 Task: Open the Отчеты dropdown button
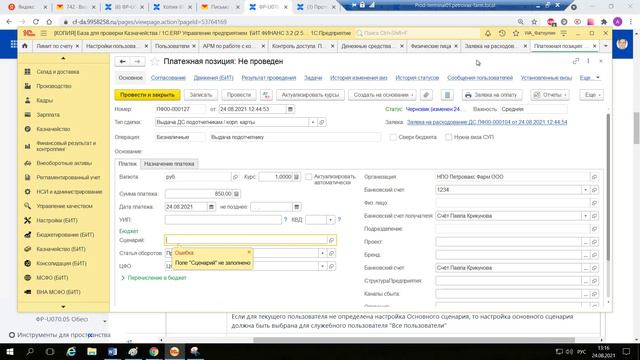point(550,95)
